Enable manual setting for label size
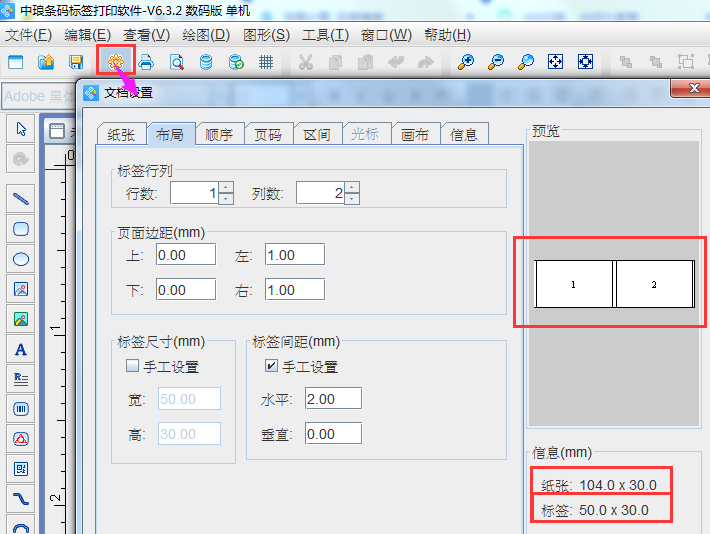 click(132, 367)
